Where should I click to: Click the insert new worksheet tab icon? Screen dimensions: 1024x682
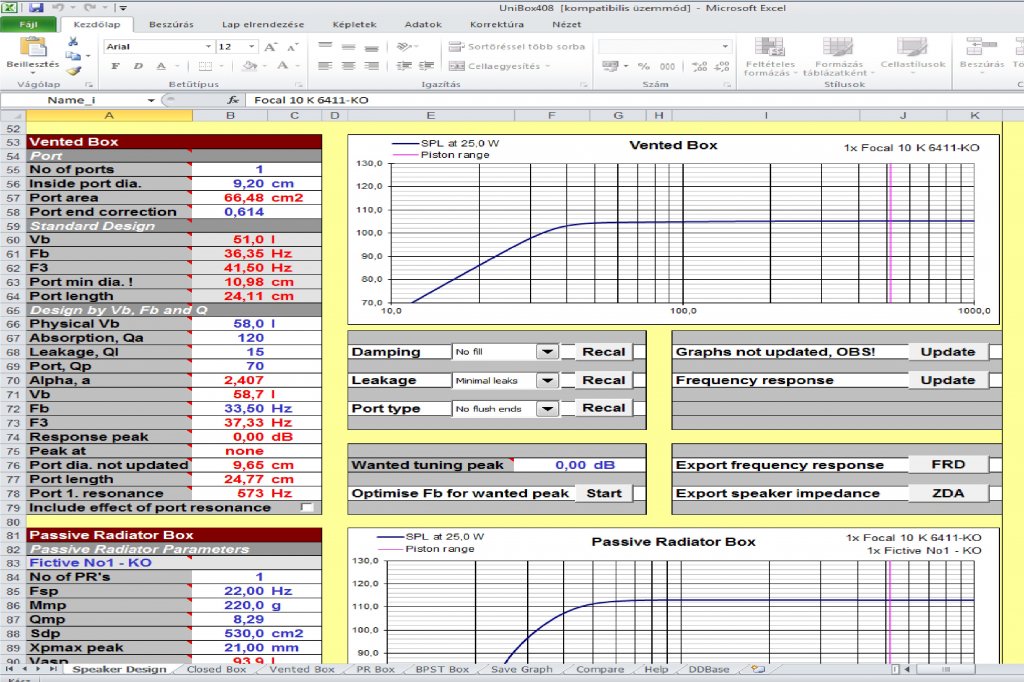tap(758, 669)
